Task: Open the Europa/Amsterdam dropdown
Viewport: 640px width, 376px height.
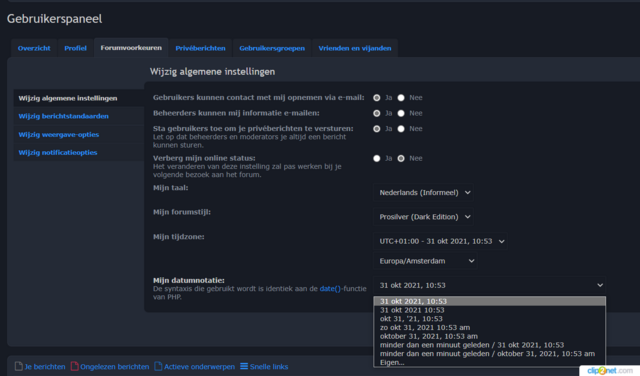Action: coord(425,261)
